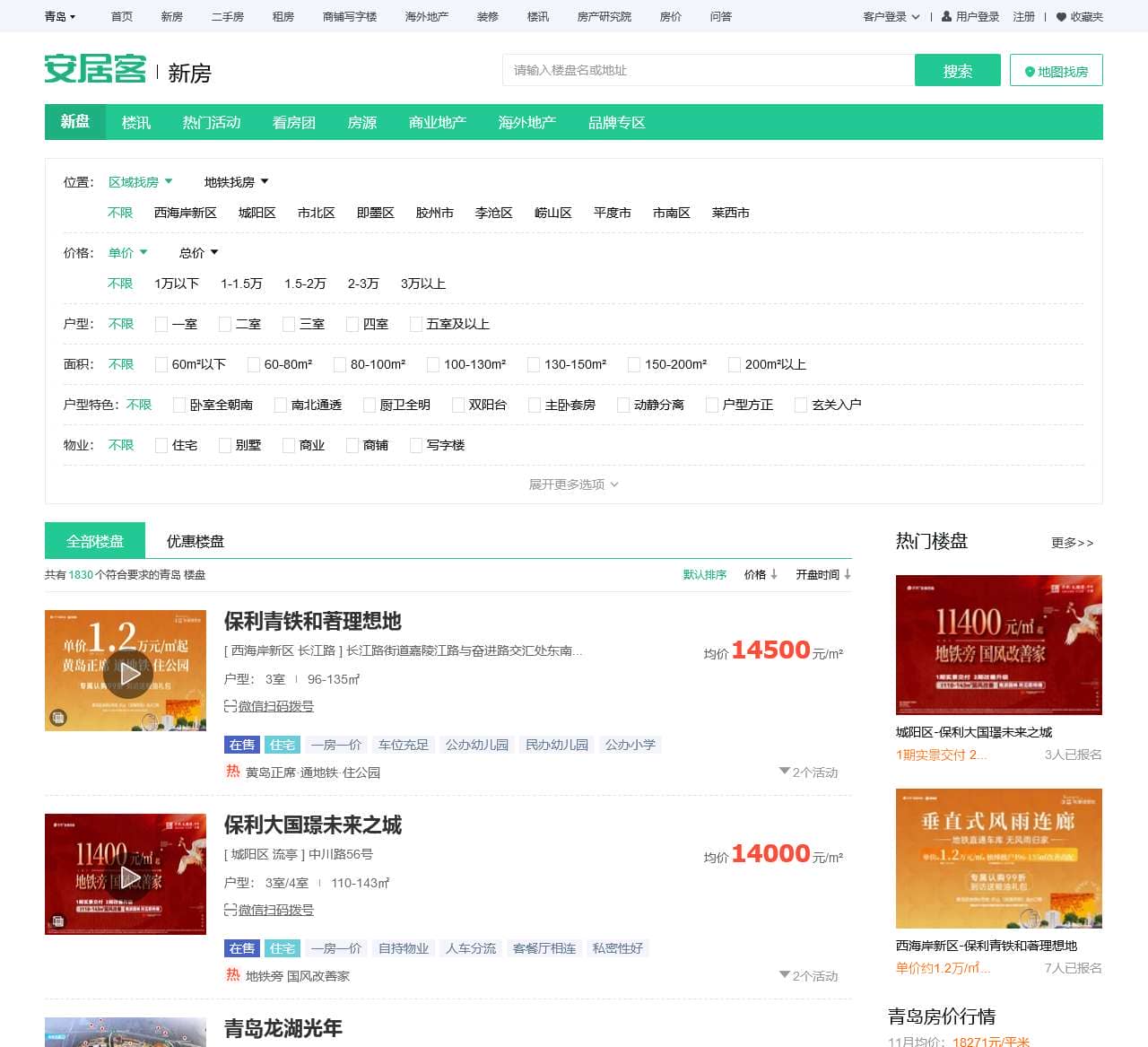
Task: Open the 青岛 city selector dropdown
Action: tap(57, 15)
